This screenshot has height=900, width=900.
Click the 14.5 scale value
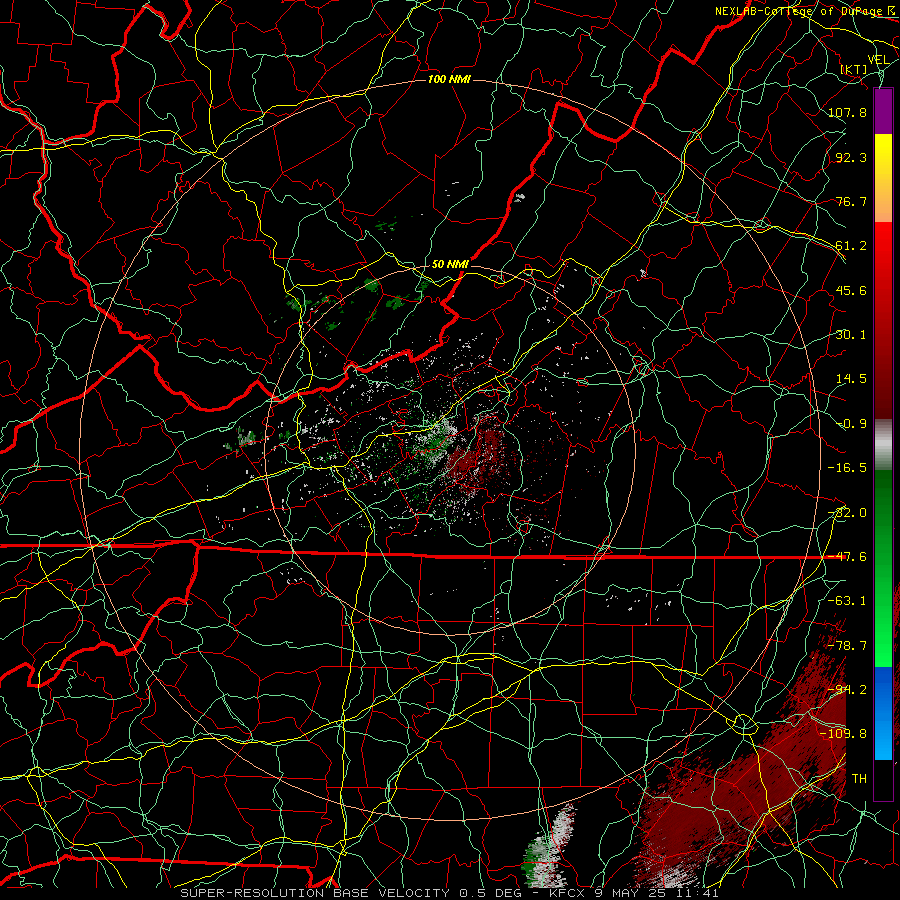(851, 379)
